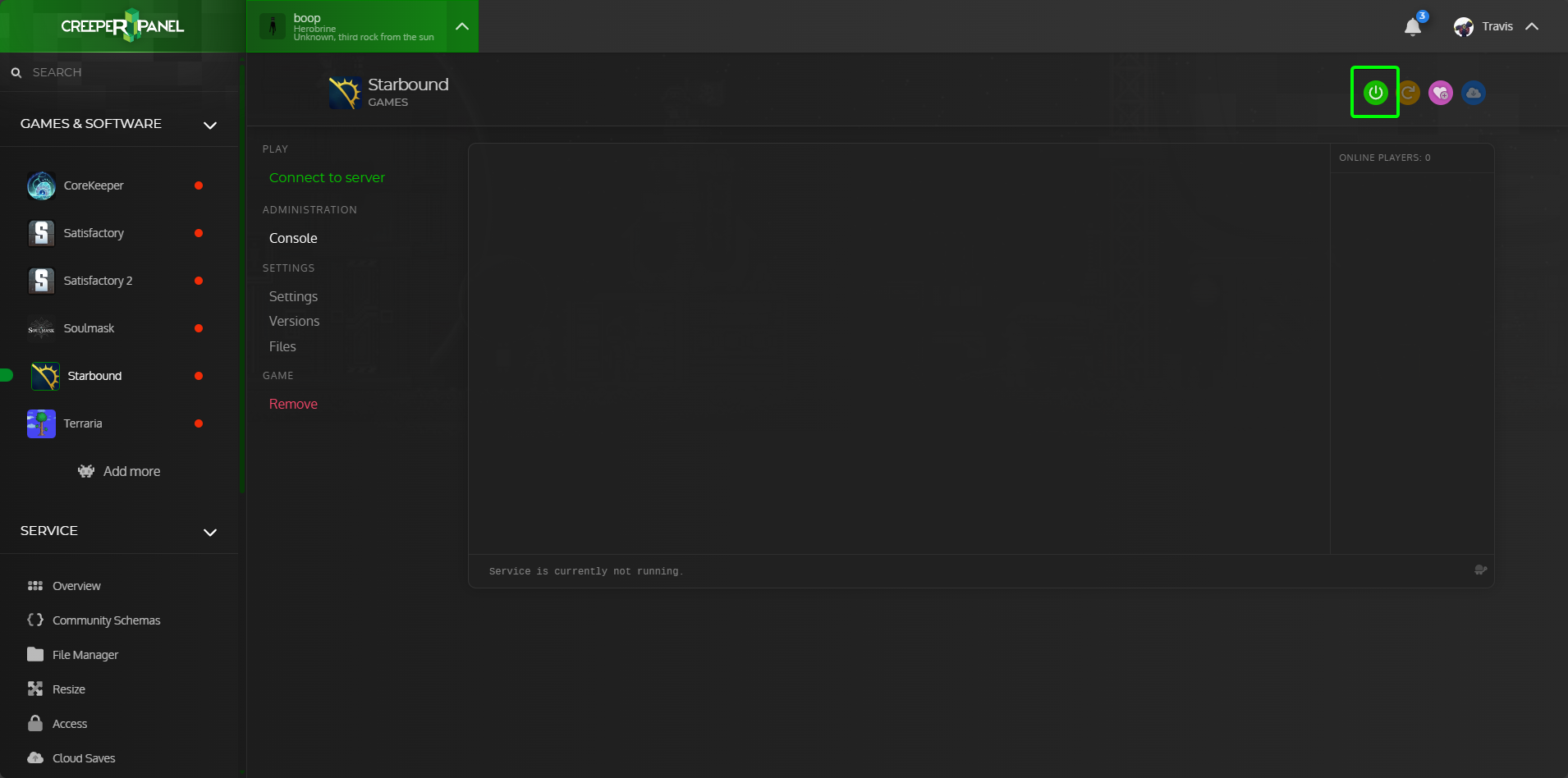
Task: Select Satisfactory 2 label
Action: click(x=98, y=281)
